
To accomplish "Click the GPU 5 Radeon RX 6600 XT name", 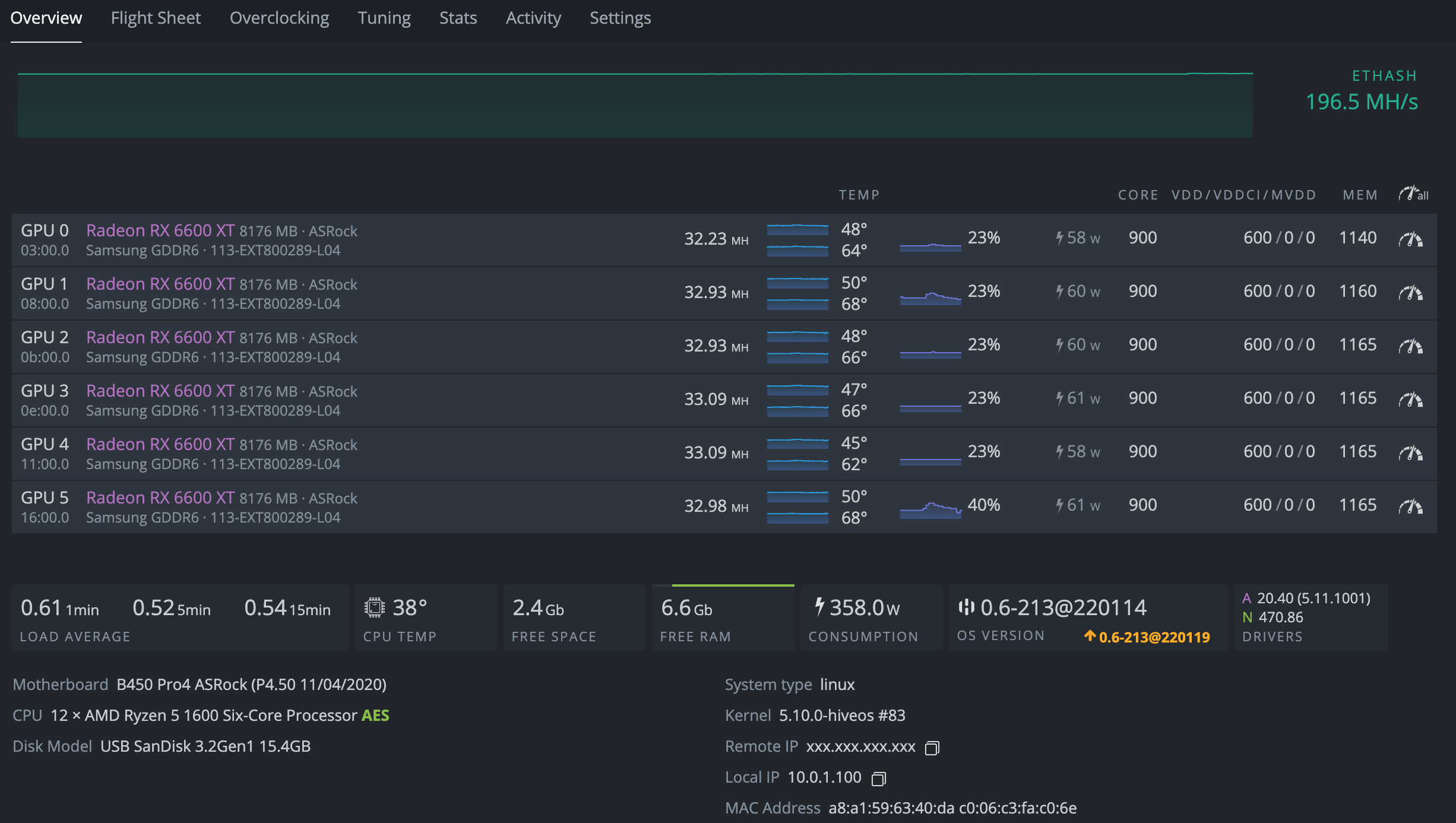I will (160, 498).
